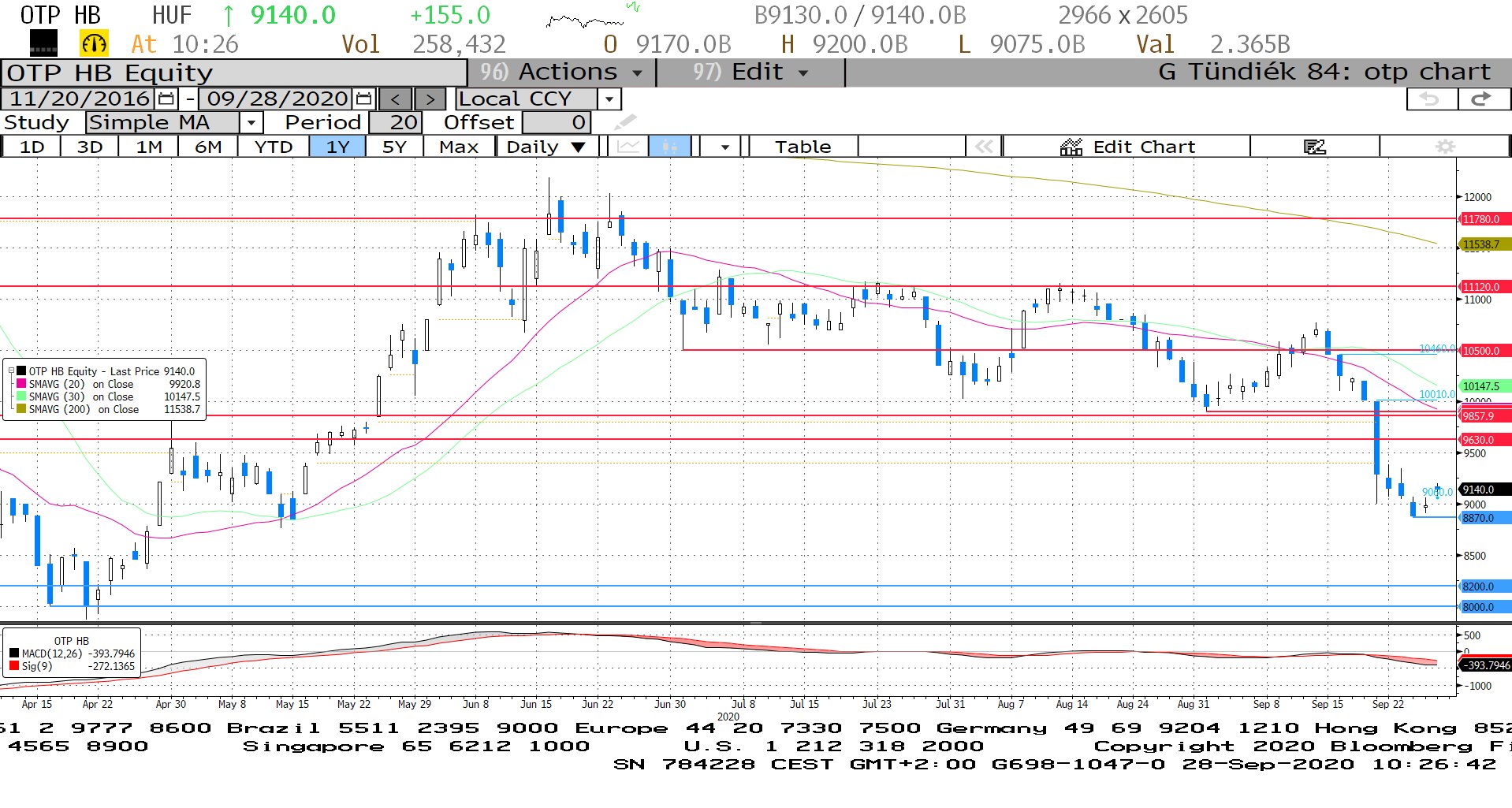Click the SMAVG (20) magenta legend swatch
Viewport: 1512px width, 808px height.
click(x=21, y=384)
